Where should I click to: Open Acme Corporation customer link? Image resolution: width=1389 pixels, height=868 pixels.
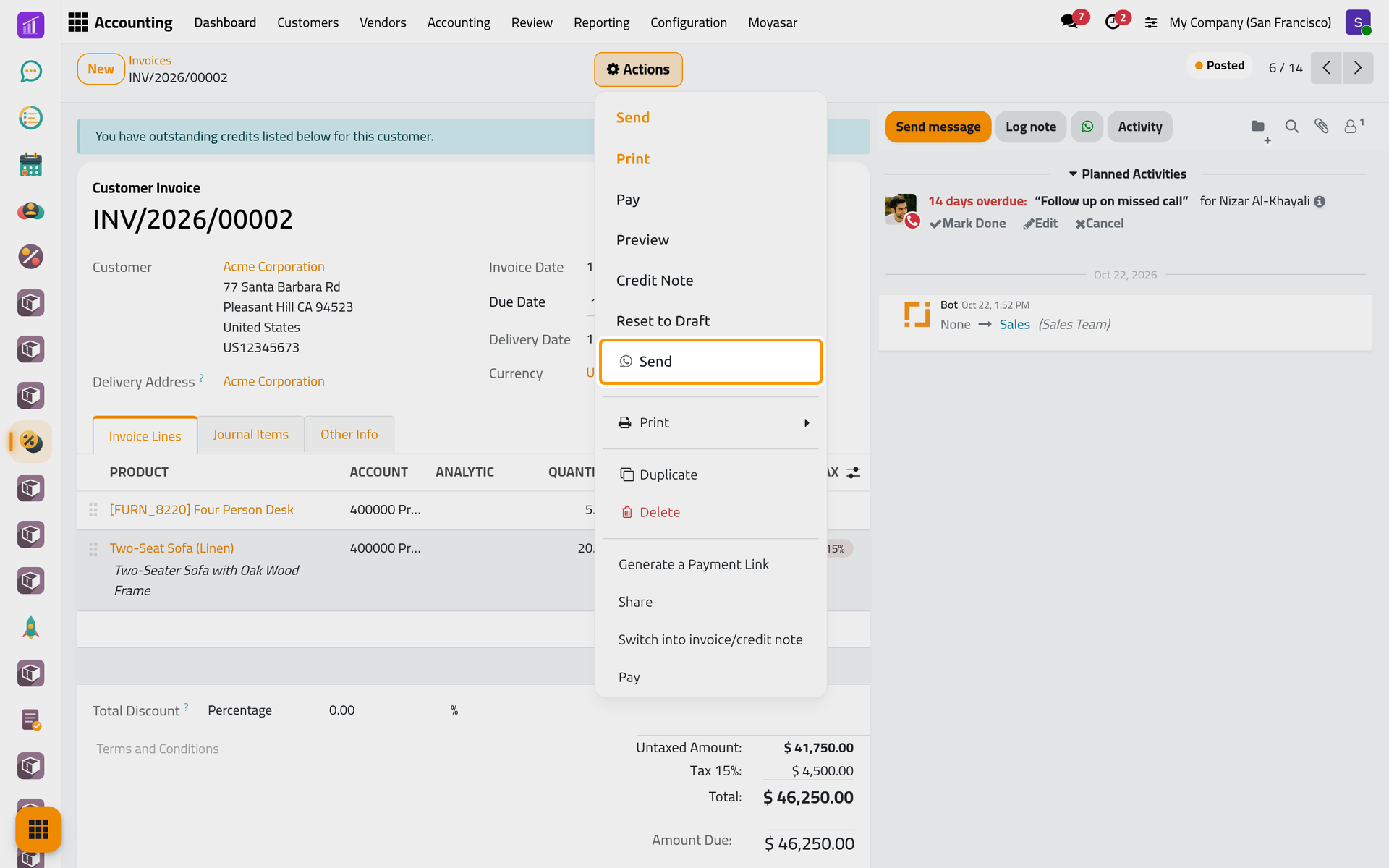pos(273,267)
